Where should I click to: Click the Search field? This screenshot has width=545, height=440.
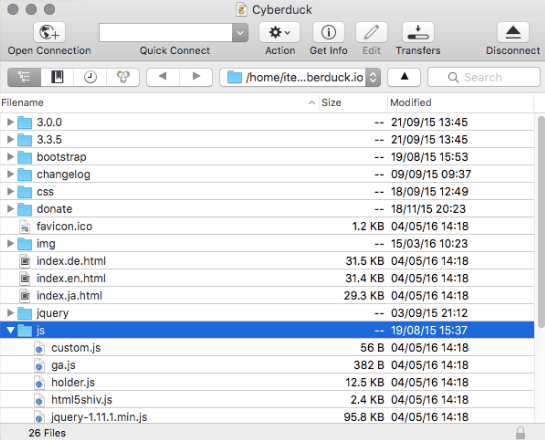click(484, 77)
